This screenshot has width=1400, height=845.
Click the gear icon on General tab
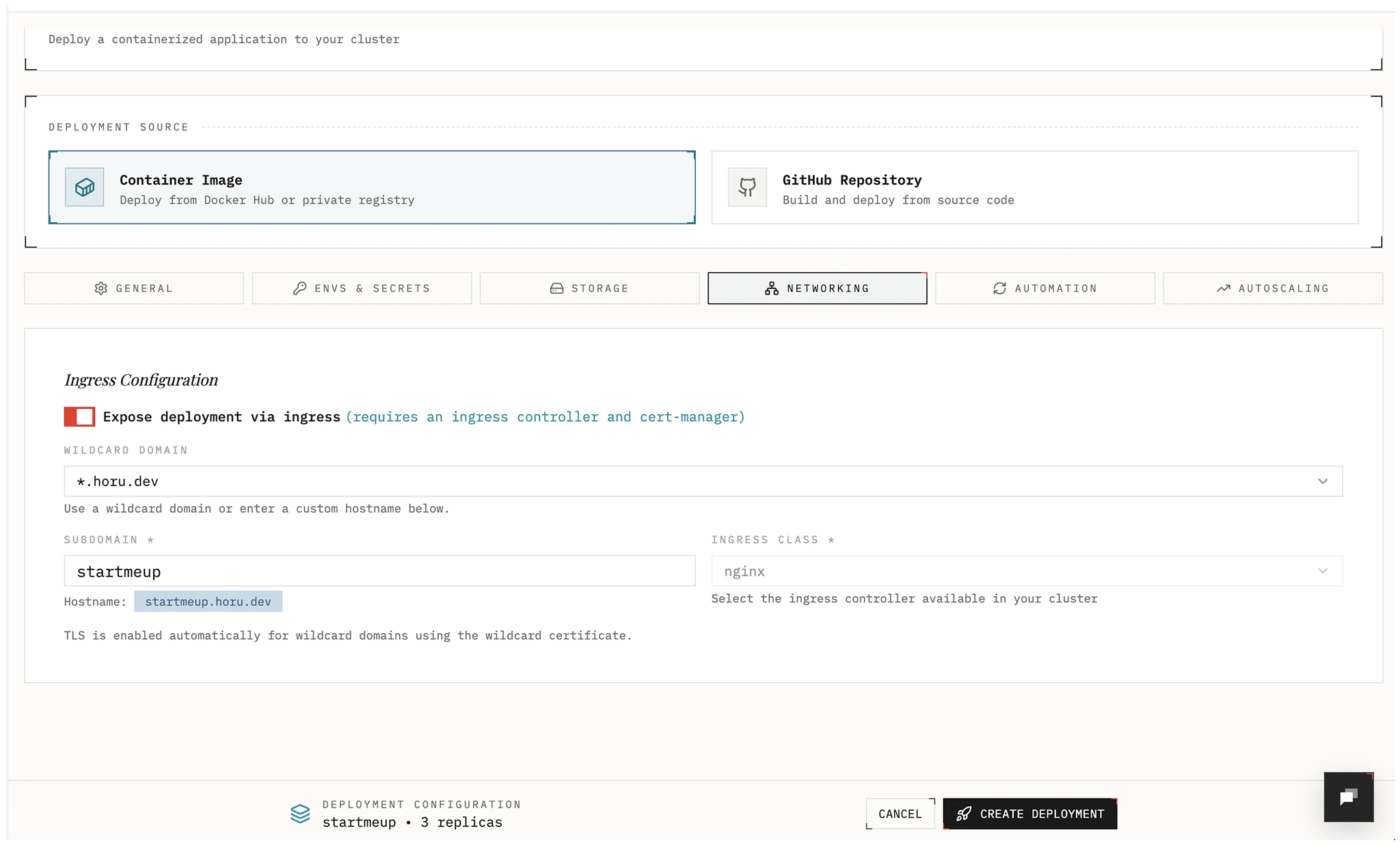pyautogui.click(x=101, y=289)
